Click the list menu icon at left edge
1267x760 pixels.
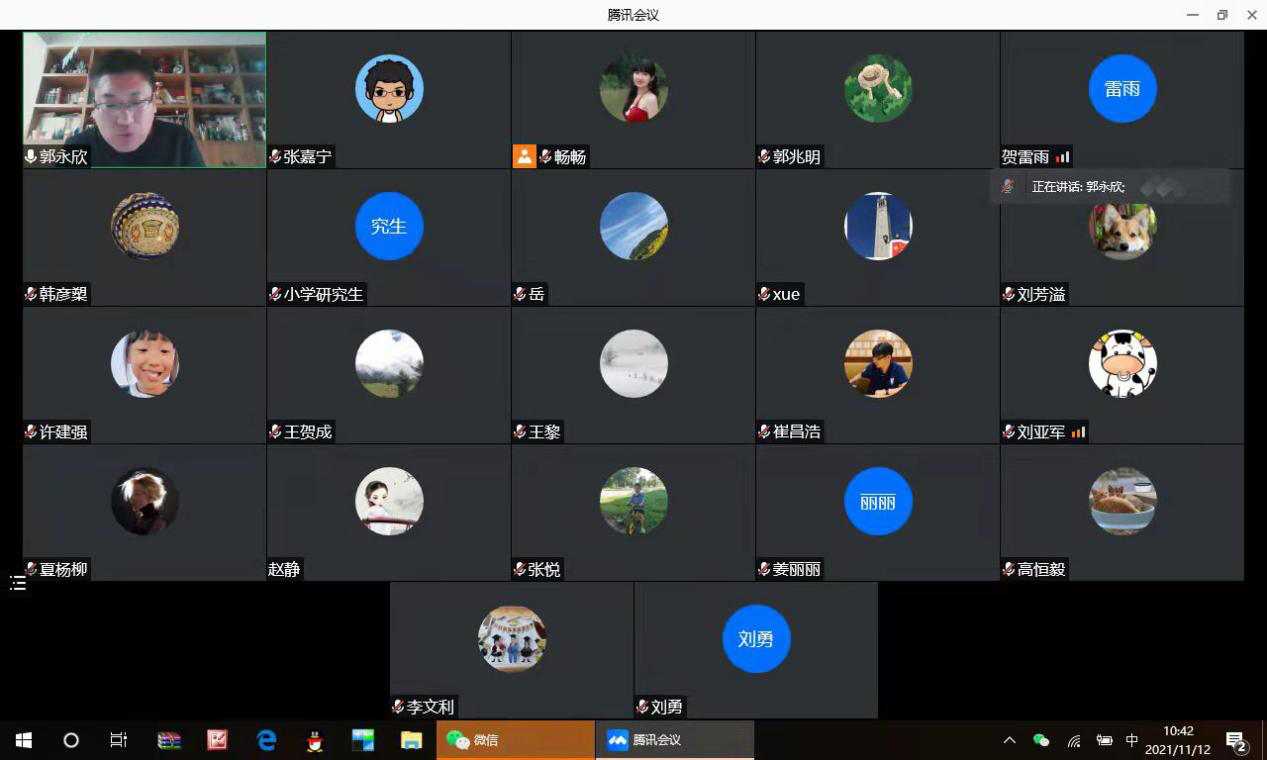(x=18, y=583)
